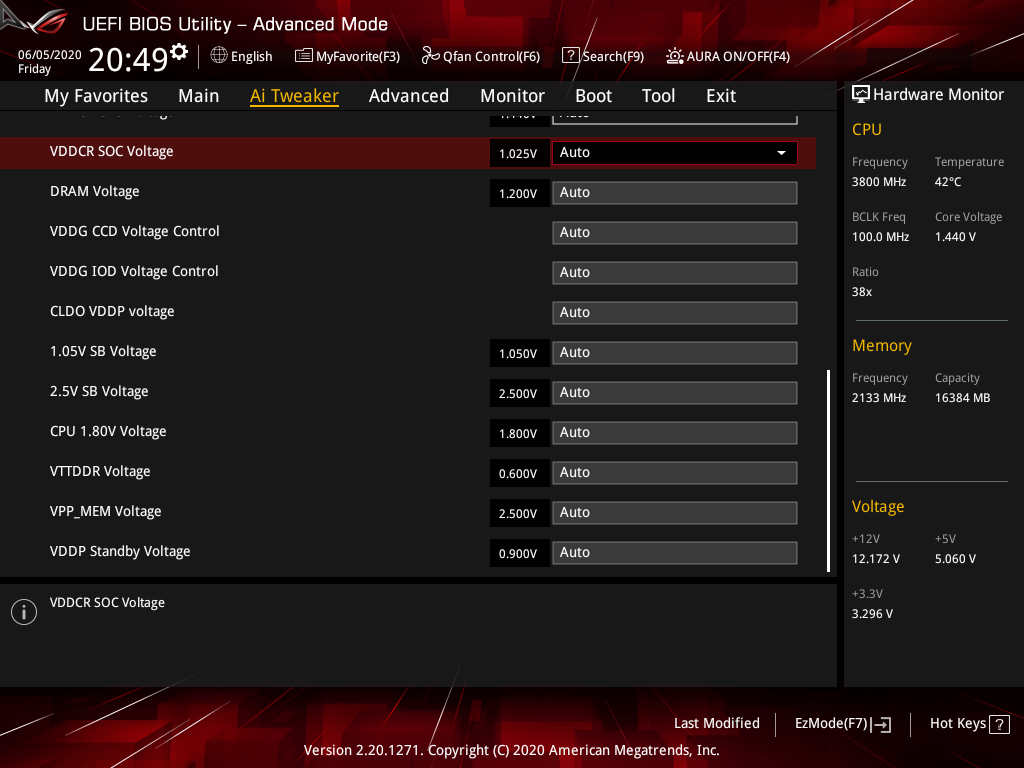This screenshot has width=1024, height=768.
Task: Click CPU 1.80V Voltage Auto field
Action: 675,432
